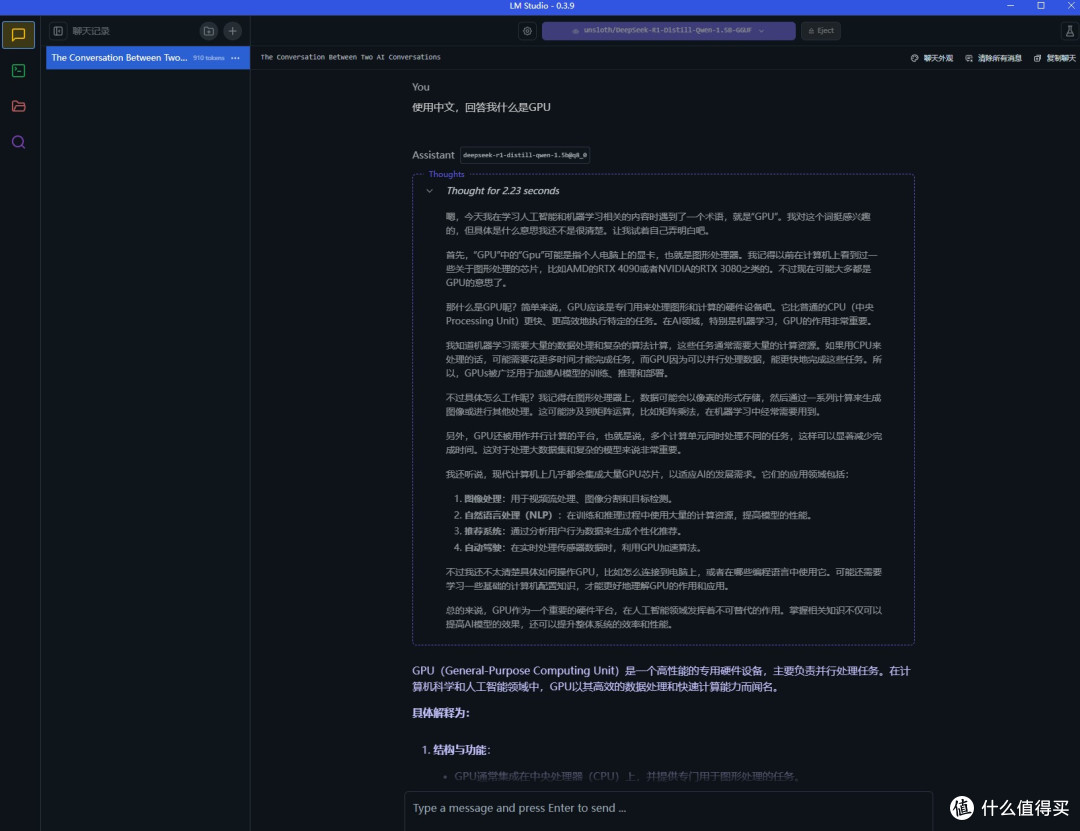This screenshot has height=831, width=1080.
Task: Click the Assistant label
Action: click(433, 155)
